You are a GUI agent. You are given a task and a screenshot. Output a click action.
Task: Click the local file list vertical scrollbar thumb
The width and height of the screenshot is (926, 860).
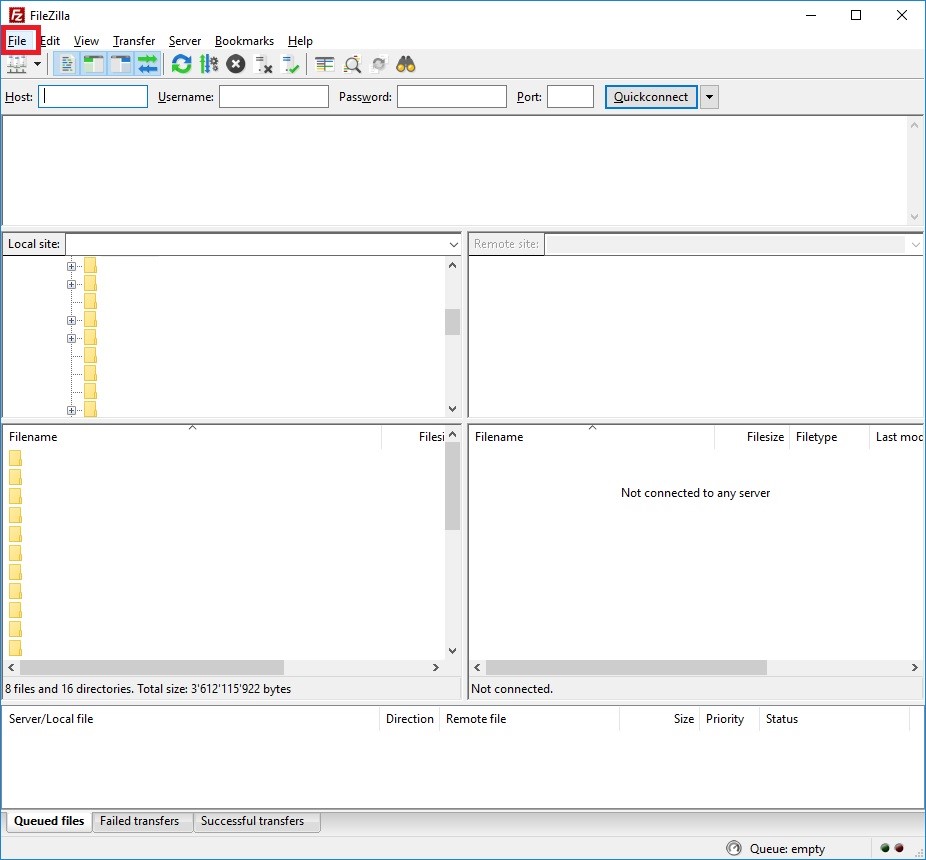coord(452,486)
